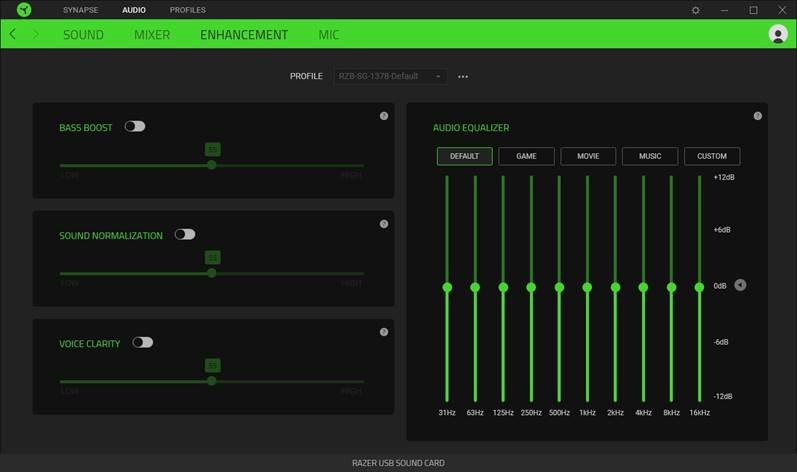Click the 1kHz equalizer slider handle
Screen dimensions: 797x472
587,288
